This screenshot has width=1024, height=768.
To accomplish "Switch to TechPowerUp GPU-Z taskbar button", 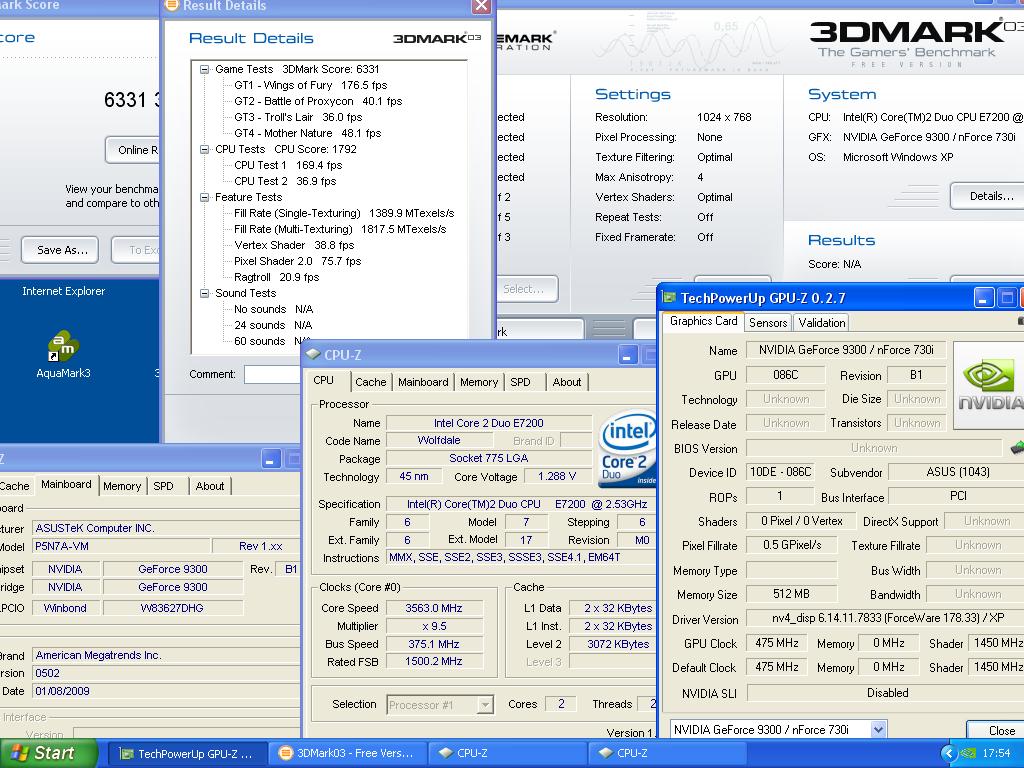I will pyautogui.click(x=186, y=753).
